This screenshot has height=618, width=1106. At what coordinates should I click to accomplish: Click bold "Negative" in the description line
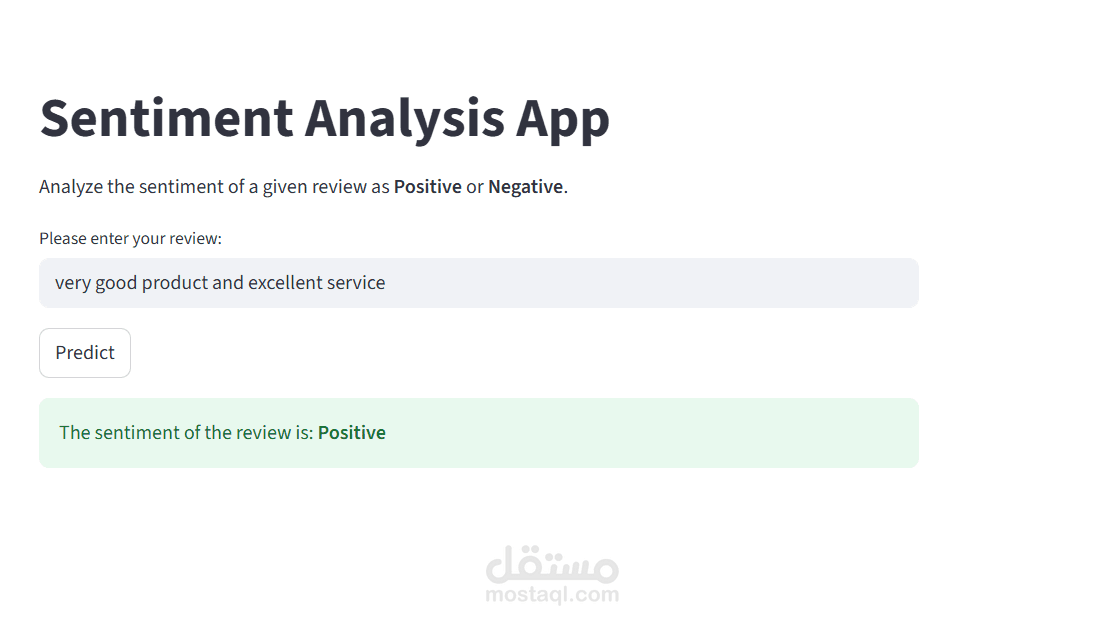tap(525, 187)
